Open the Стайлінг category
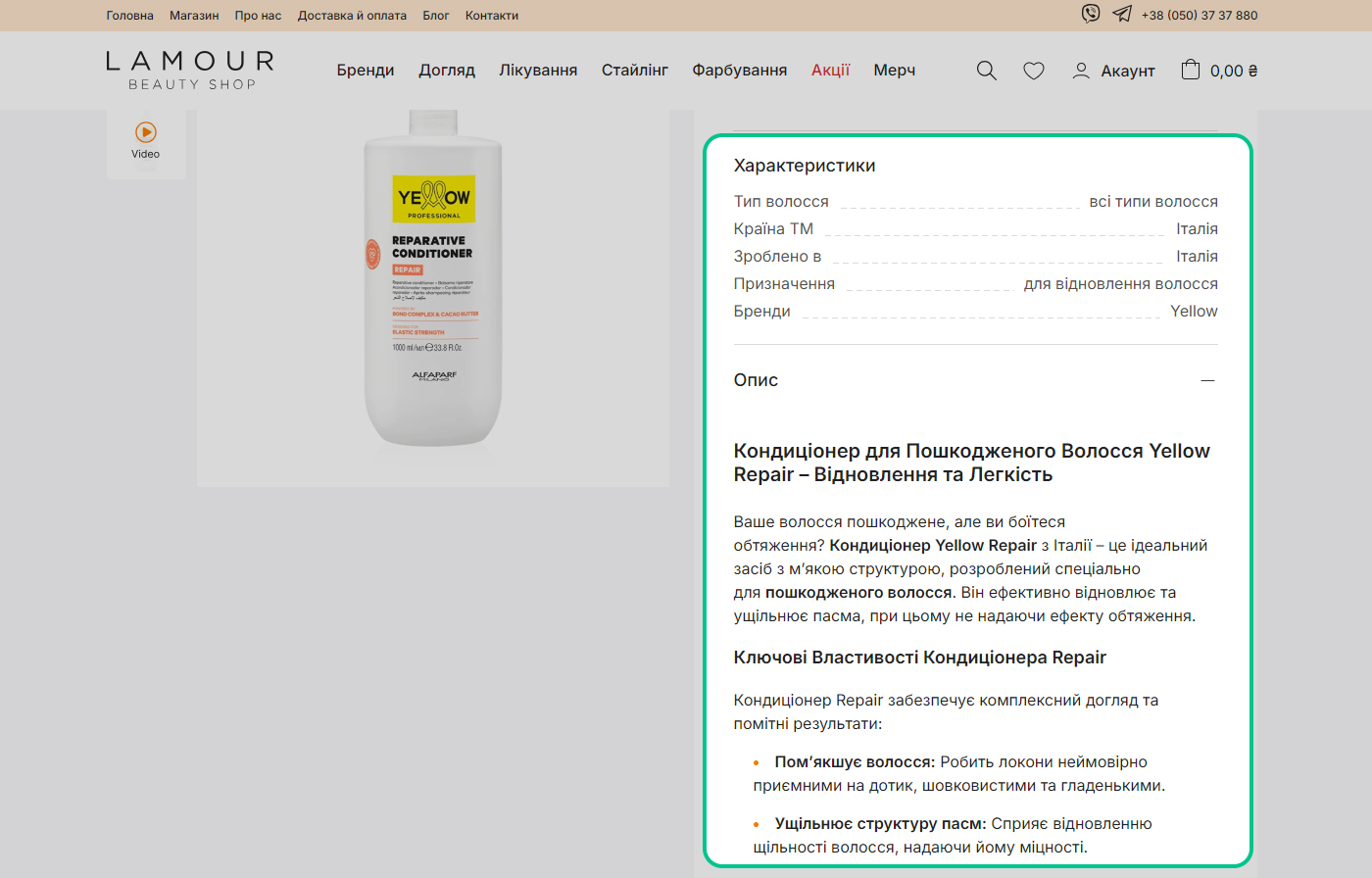 pyautogui.click(x=635, y=71)
